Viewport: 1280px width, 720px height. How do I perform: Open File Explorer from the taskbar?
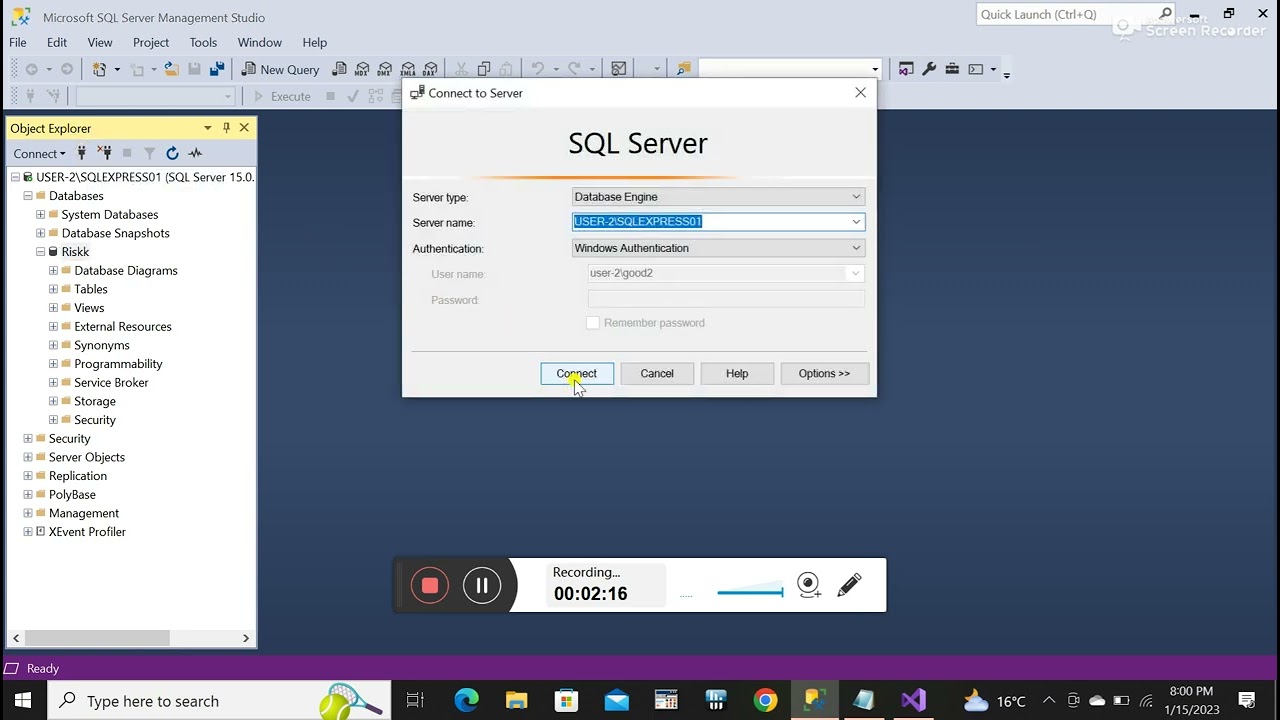pyautogui.click(x=516, y=700)
